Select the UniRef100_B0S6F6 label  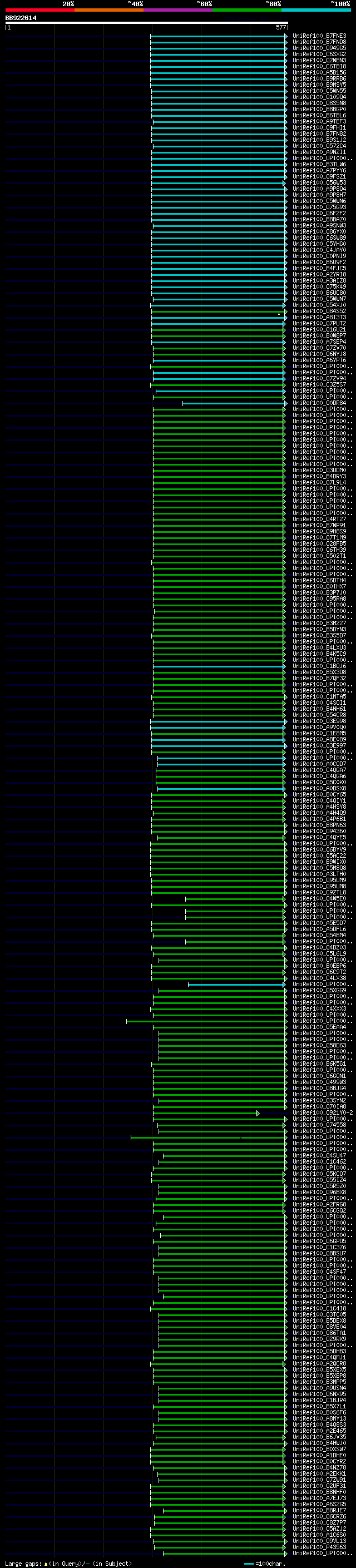319,1412
